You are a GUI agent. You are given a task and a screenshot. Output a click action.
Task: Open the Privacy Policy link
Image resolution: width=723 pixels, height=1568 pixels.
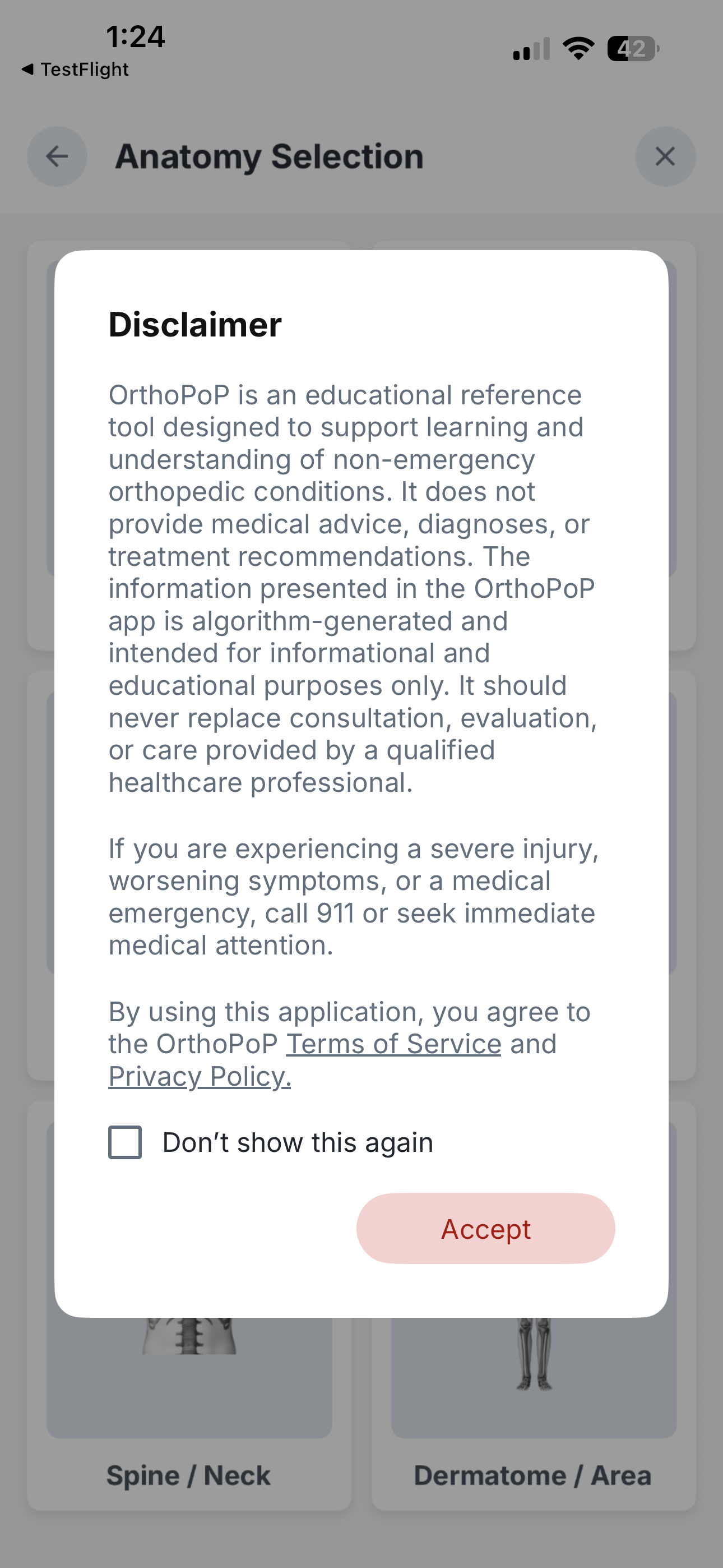[200, 1076]
